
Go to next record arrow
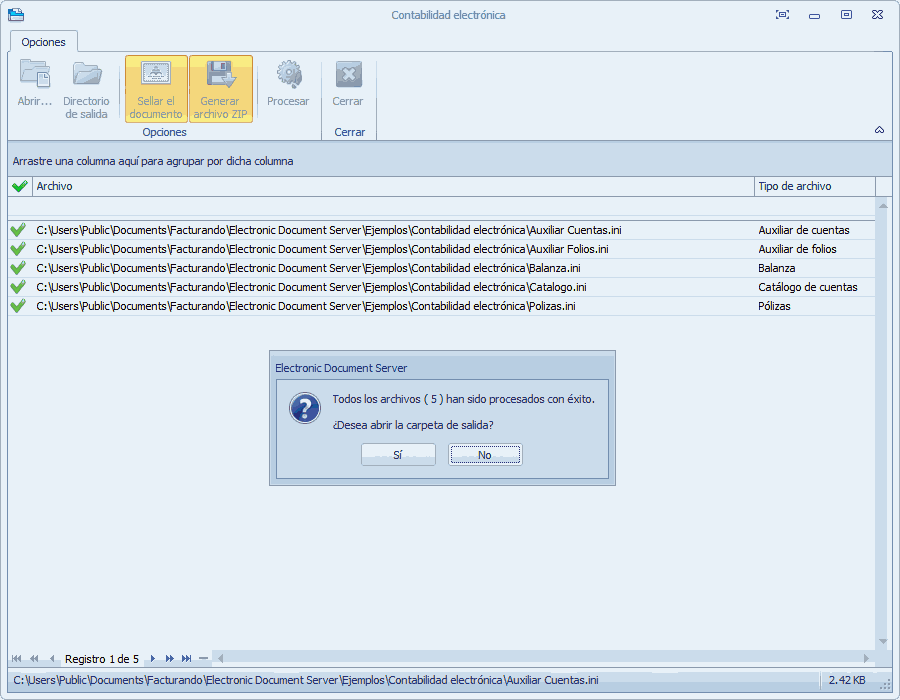pyautogui.click(x=152, y=659)
